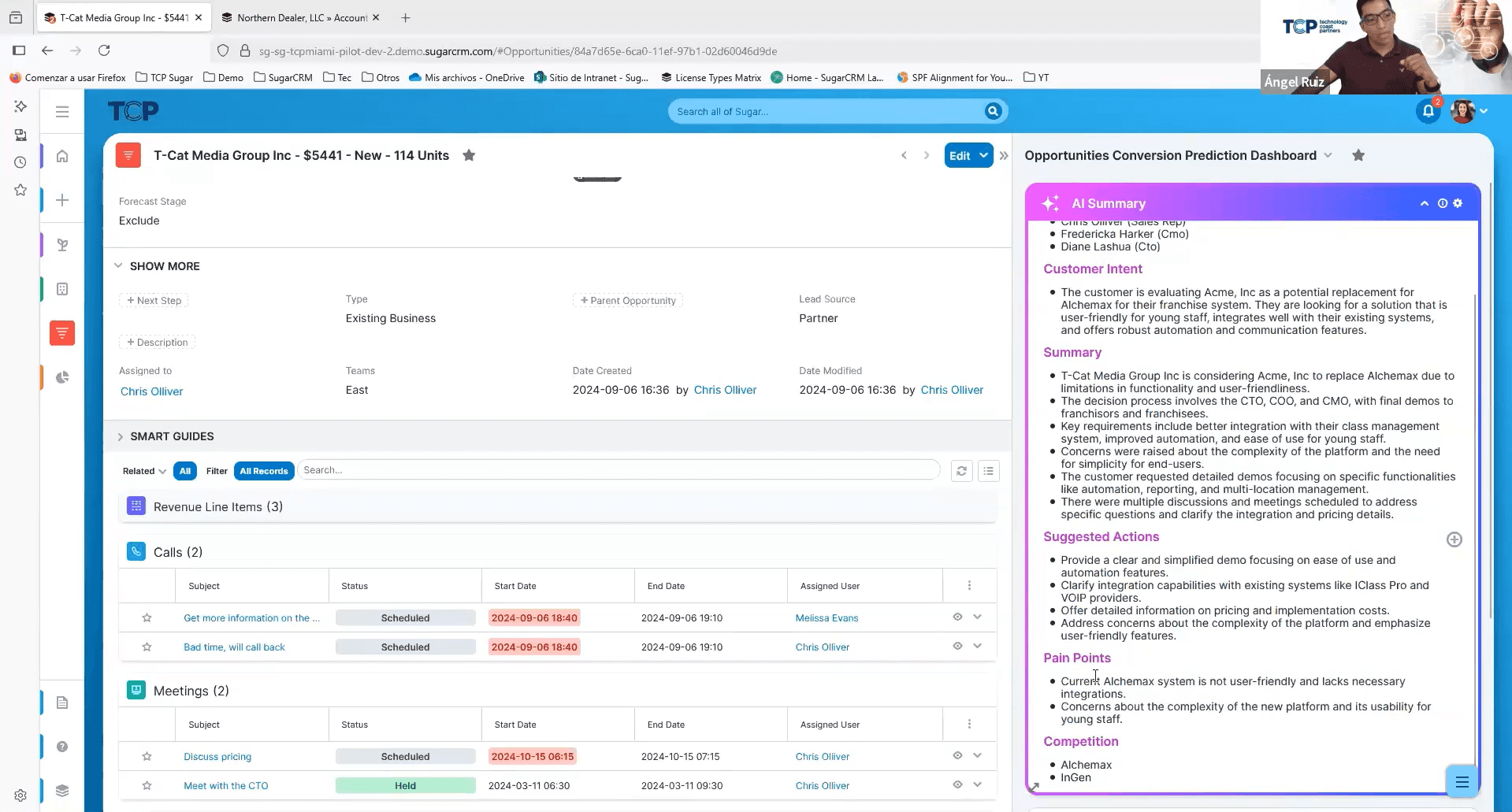Open the Related filter menu
This screenshot has height=812, width=1512.
[143, 470]
